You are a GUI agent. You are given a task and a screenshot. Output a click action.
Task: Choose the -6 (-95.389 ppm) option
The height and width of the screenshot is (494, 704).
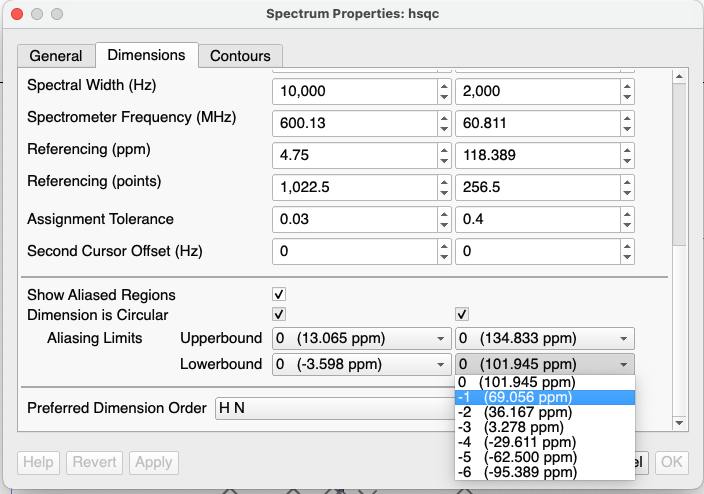coord(545,472)
